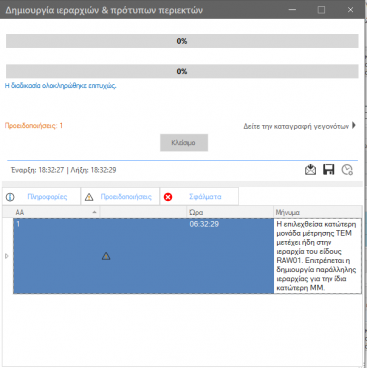Click the first 0% progress bar

click(182, 41)
